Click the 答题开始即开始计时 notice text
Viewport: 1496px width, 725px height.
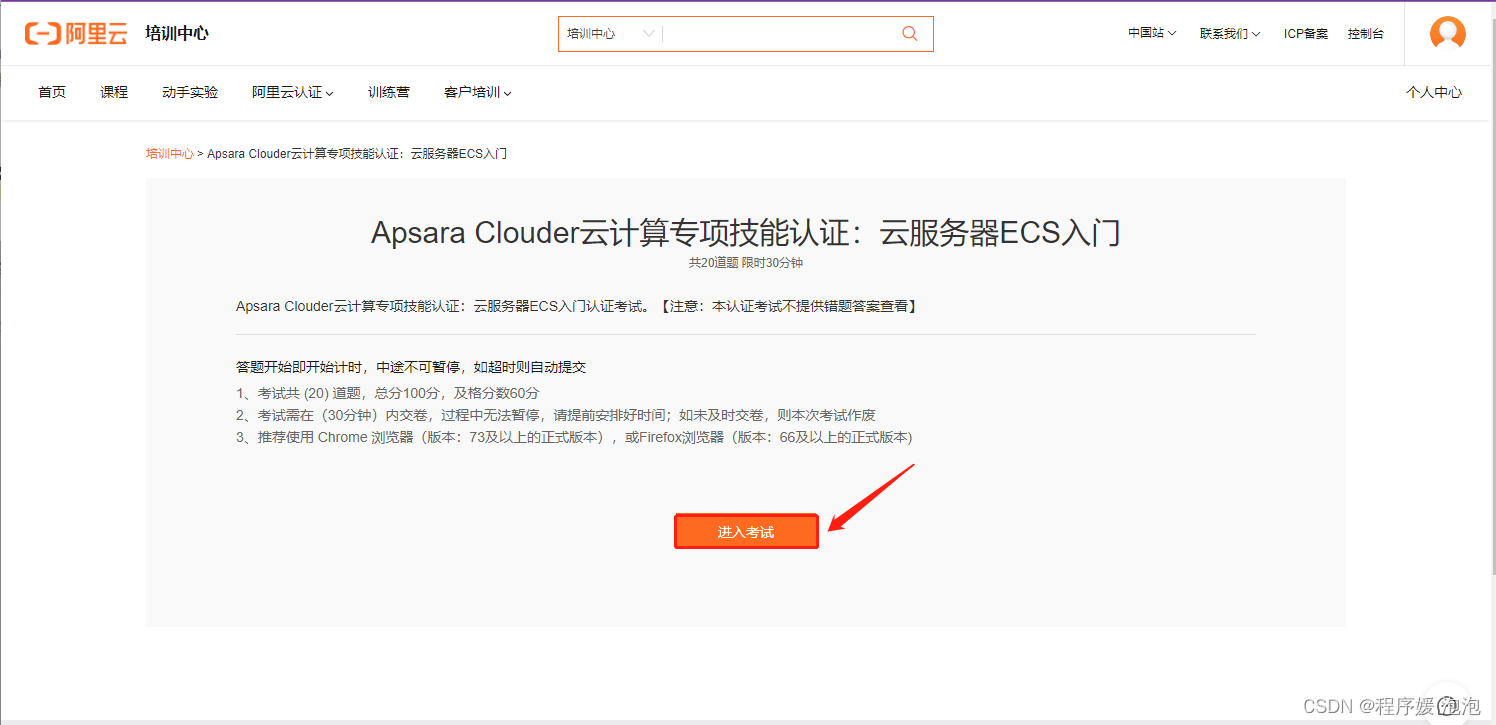tap(411, 367)
